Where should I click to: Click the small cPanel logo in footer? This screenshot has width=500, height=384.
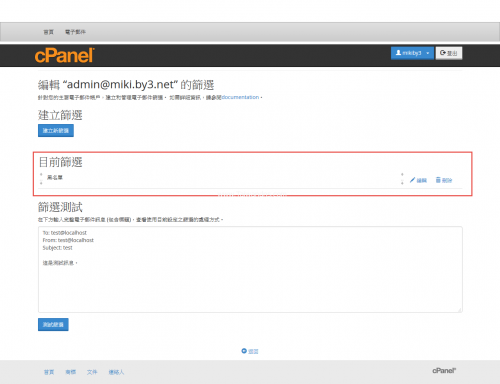coord(444,370)
